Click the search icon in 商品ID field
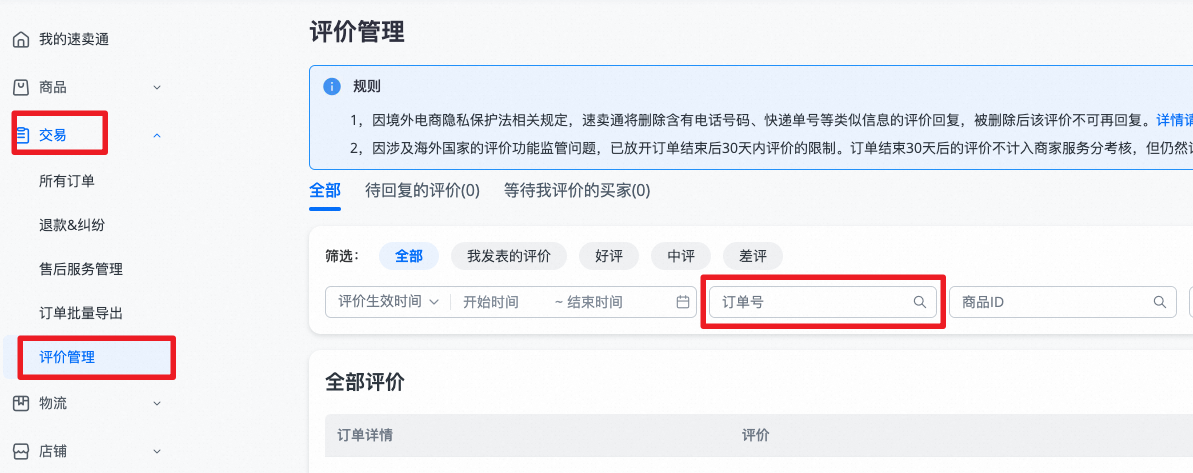 pyautogui.click(x=1160, y=302)
